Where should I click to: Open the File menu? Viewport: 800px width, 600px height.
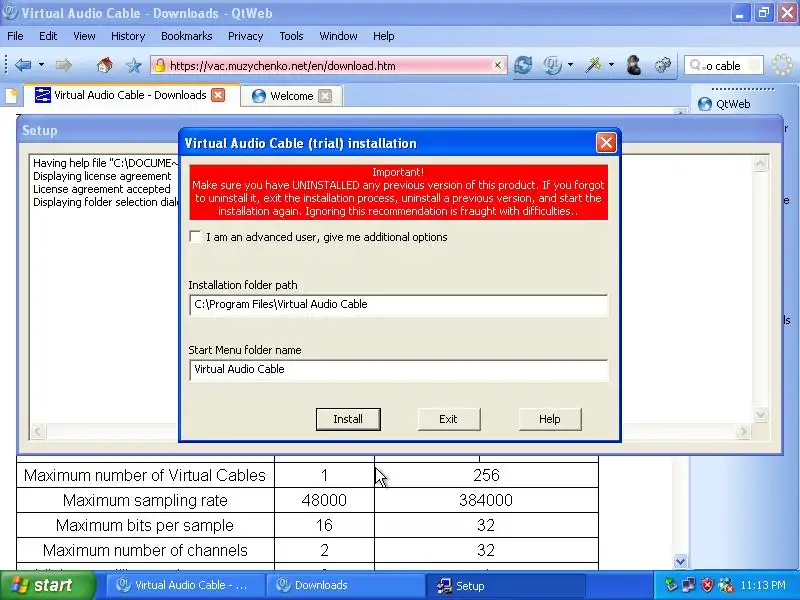[x=15, y=36]
